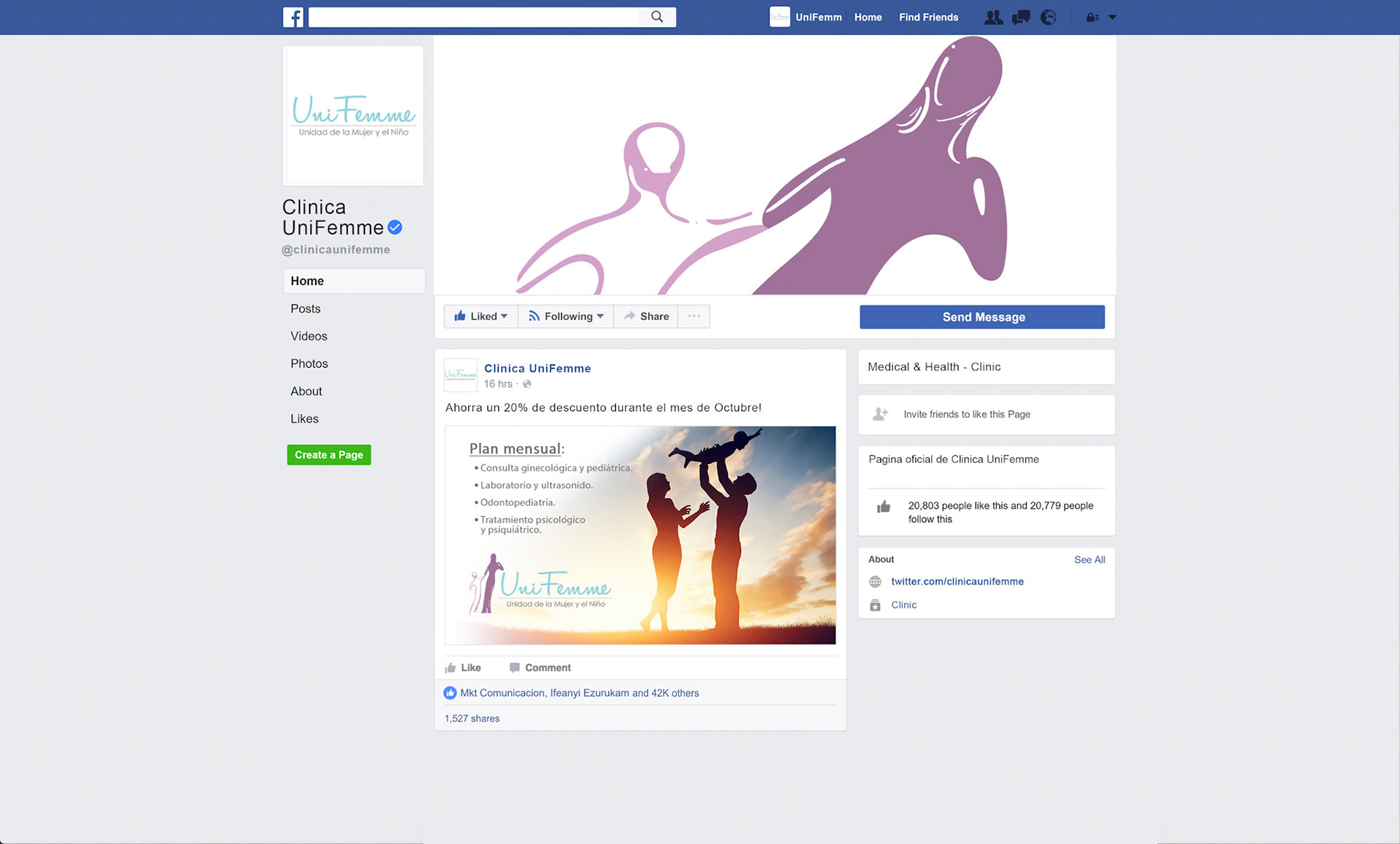Viewport: 1400px width, 844px height.
Task: View the 1,527 shares link
Action: pos(472,719)
